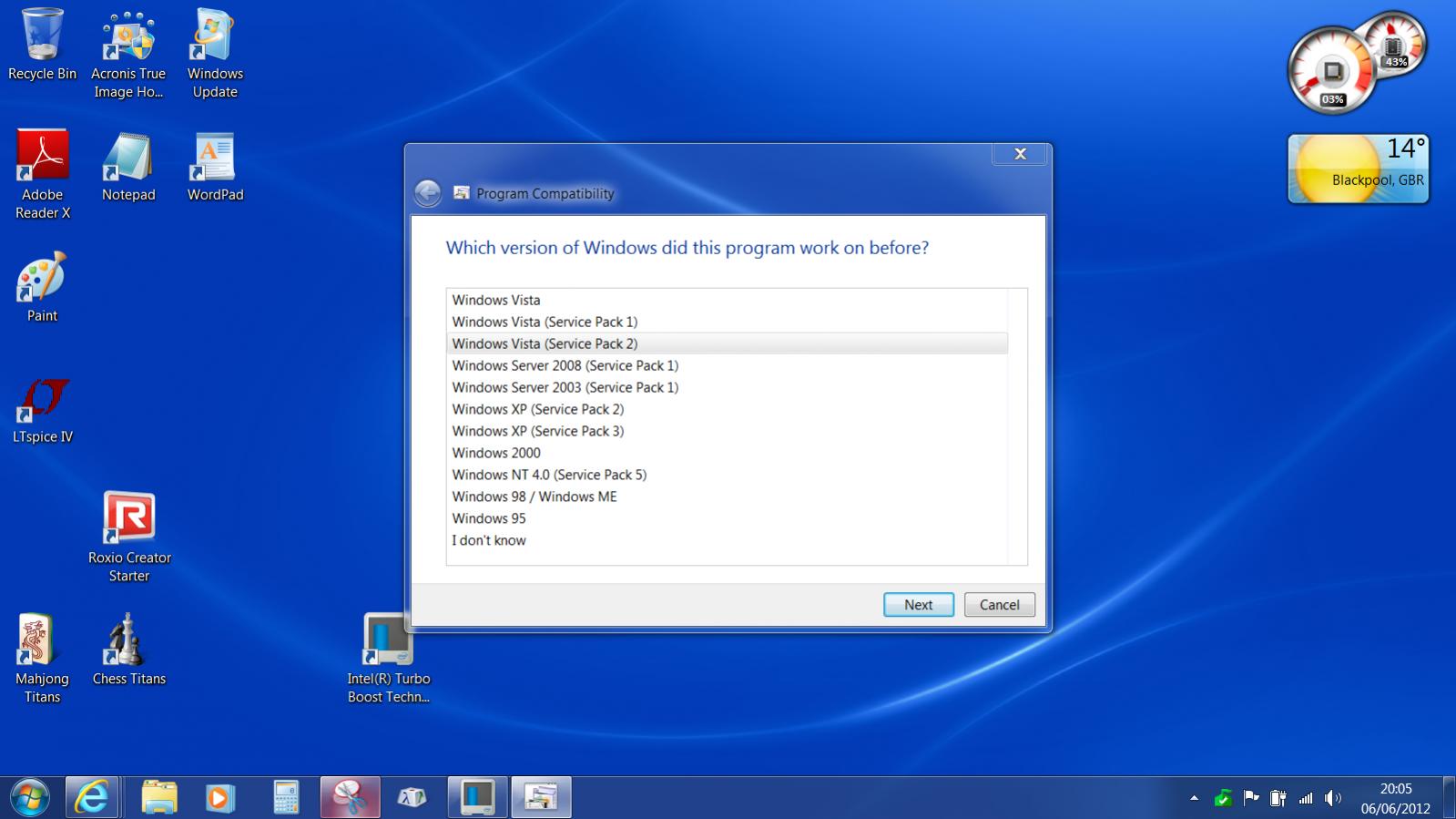Go back using the wizard back arrow

[428, 193]
